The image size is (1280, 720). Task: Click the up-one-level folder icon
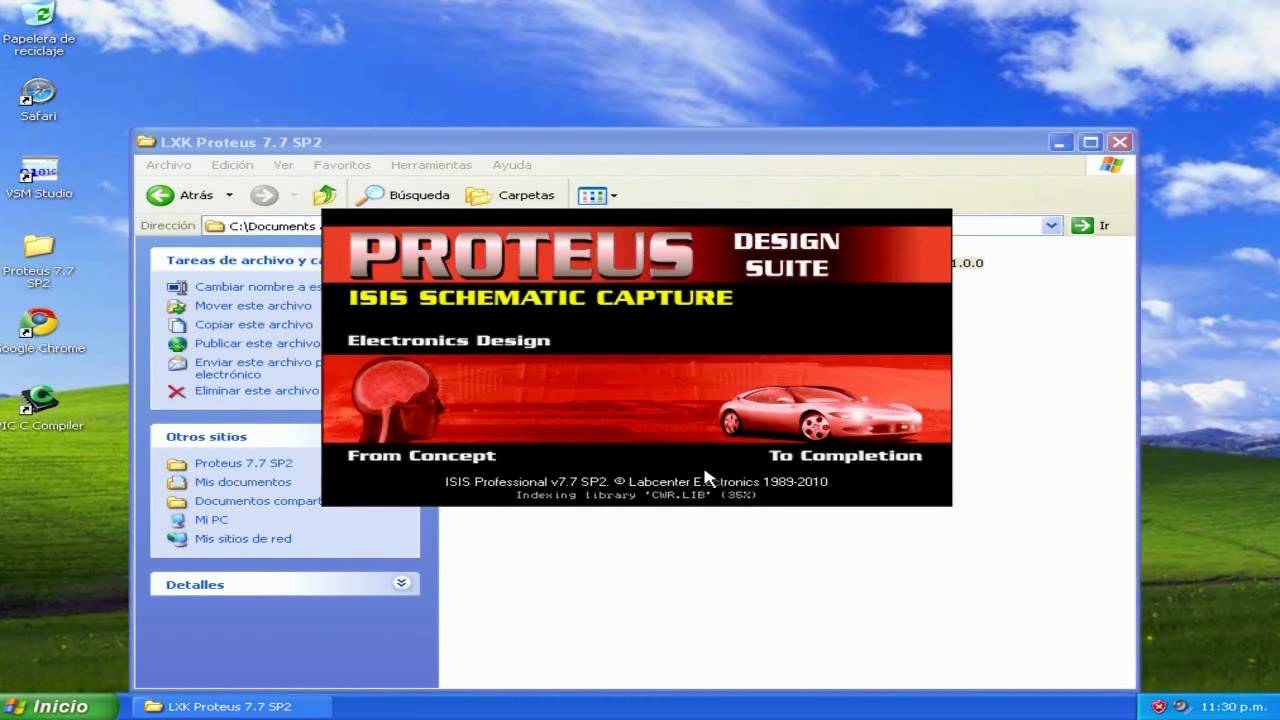pos(324,195)
